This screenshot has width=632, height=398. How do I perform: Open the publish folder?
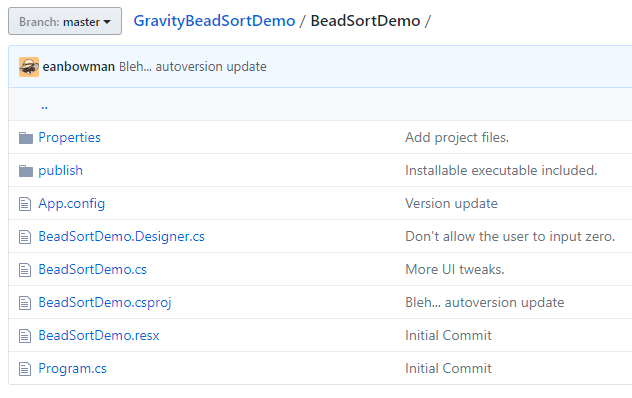60,171
